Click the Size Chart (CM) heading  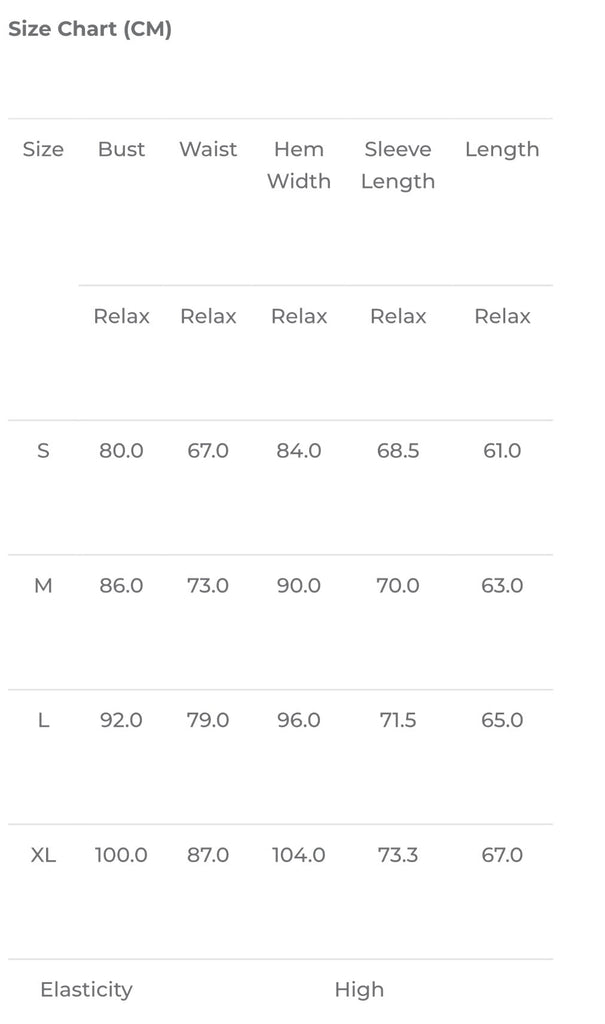90,30
